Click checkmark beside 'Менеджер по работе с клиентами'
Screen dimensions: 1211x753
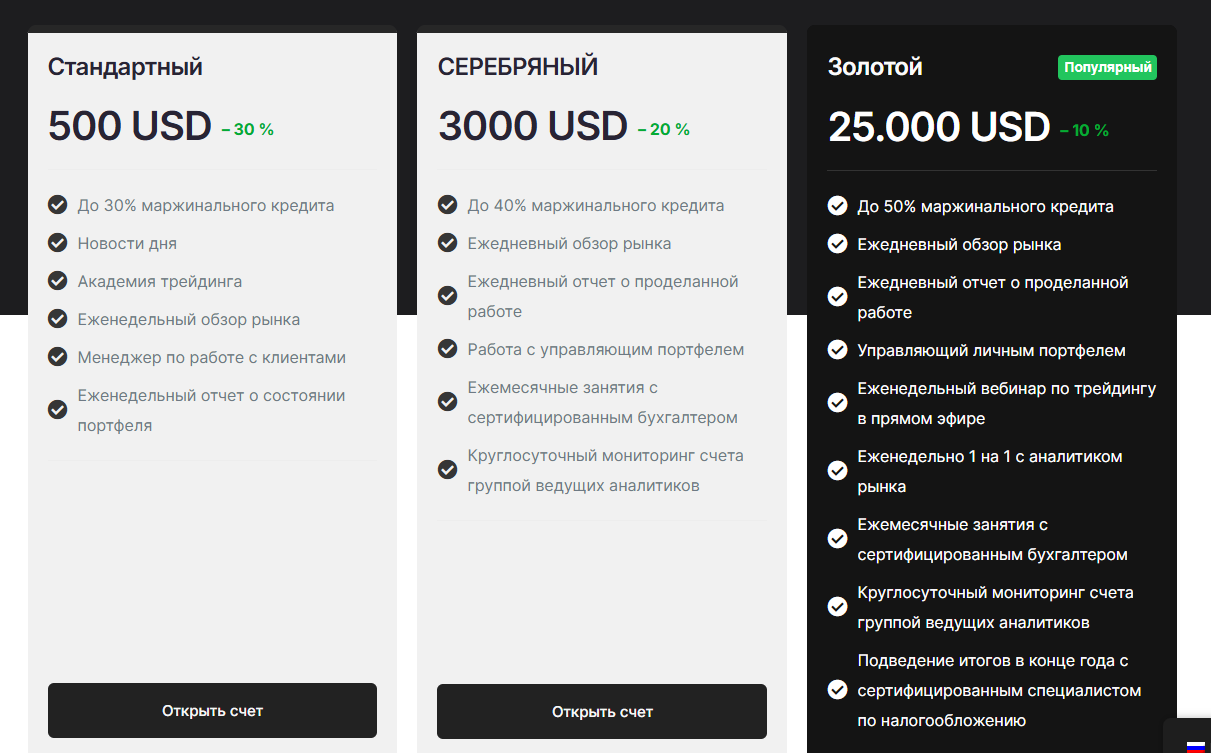click(x=58, y=358)
